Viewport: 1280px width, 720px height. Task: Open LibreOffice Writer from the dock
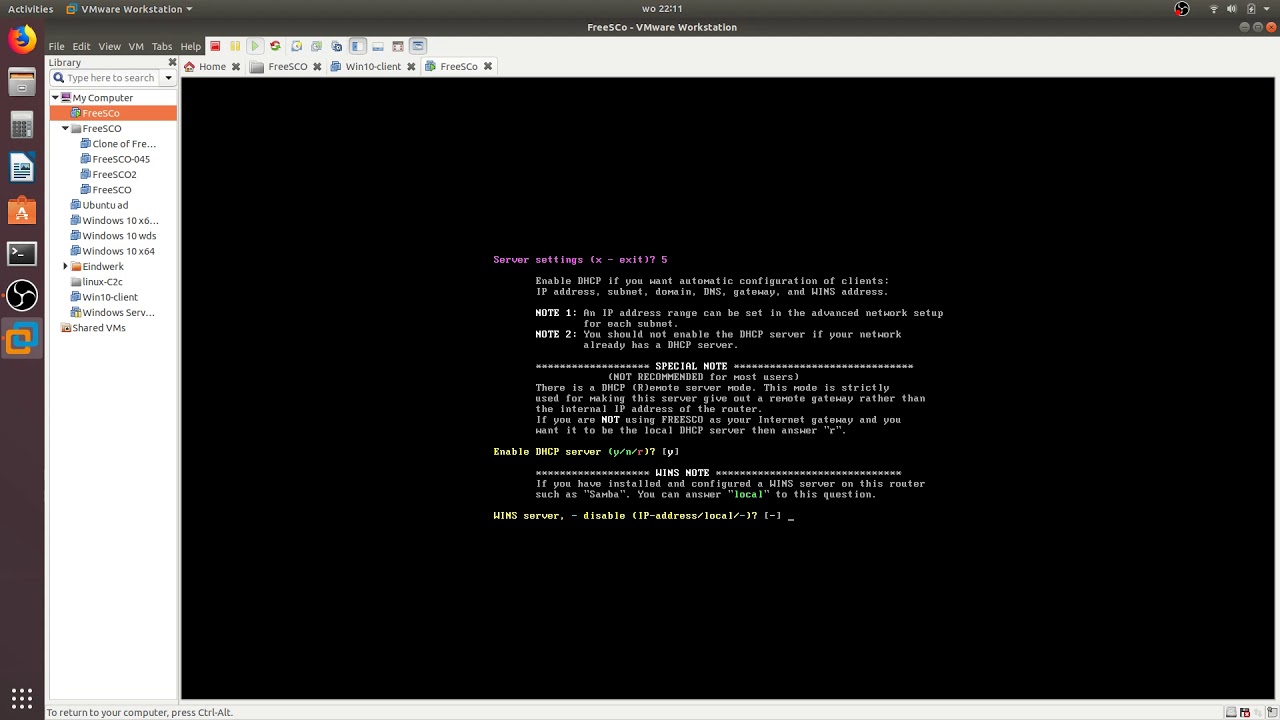pos(22,168)
